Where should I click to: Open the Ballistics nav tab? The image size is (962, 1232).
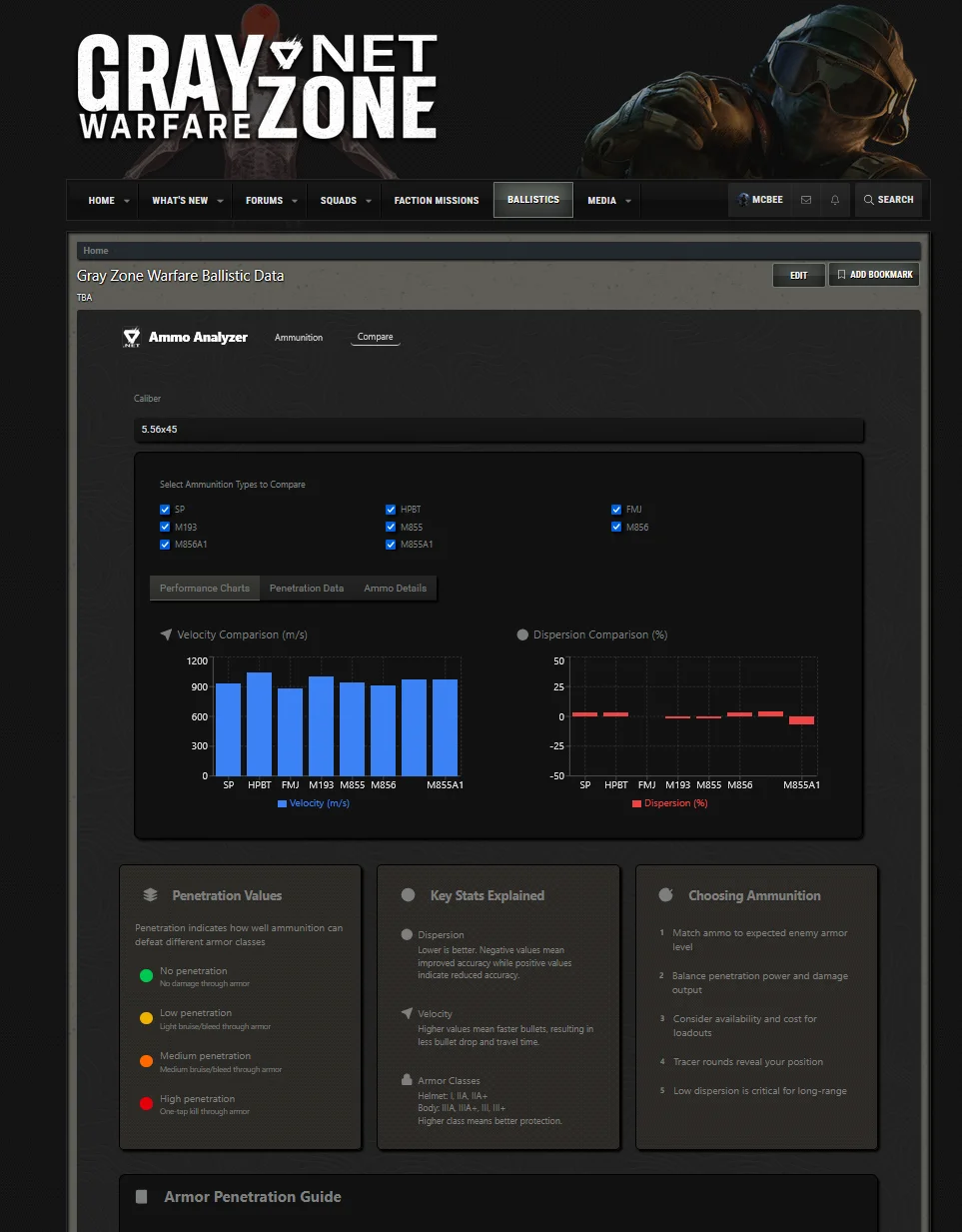[x=533, y=200]
